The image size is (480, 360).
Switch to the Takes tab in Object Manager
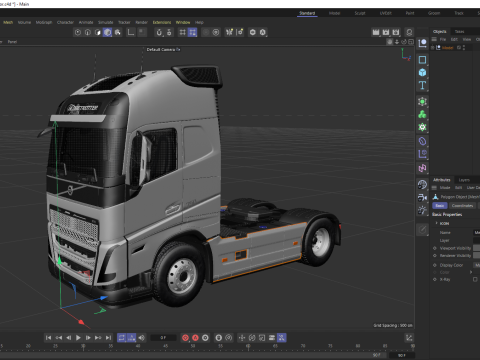click(460, 31)
